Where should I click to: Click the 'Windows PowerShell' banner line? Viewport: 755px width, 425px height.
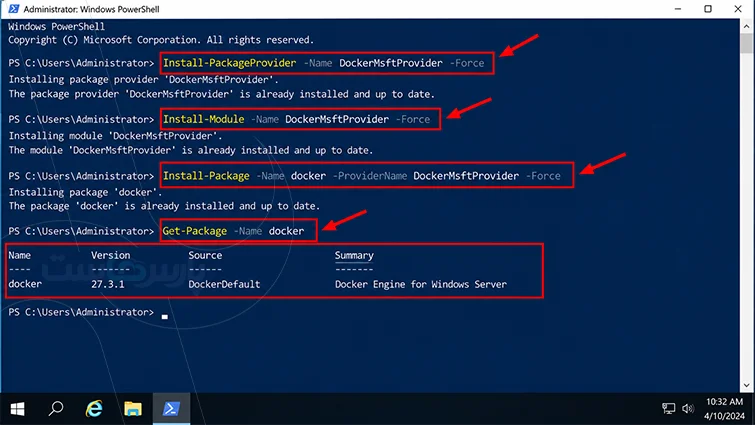(x=56, y=26)
